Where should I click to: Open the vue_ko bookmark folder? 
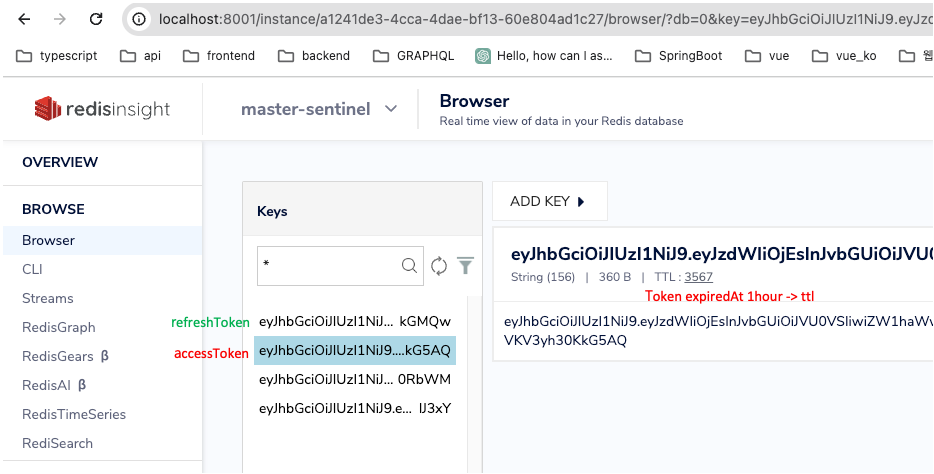pos(845,56)
